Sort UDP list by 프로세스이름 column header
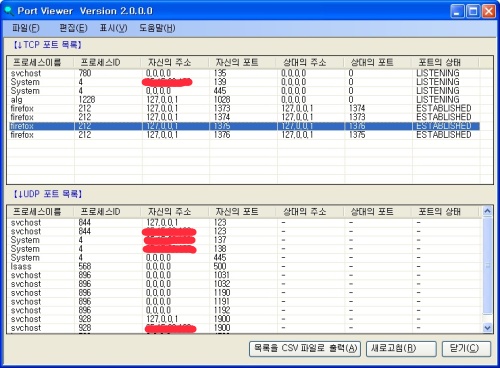The height and width of the screenshot is (368, 500). [41, 212]
